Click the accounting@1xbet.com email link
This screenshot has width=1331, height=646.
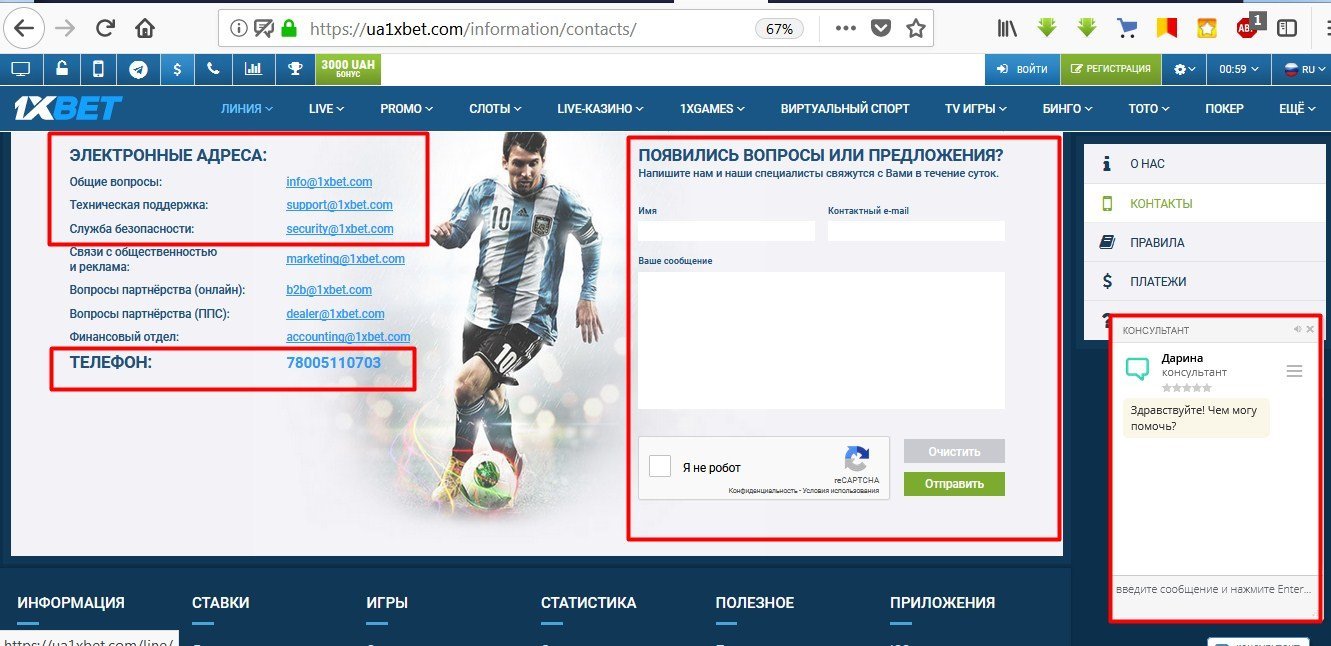348,337
